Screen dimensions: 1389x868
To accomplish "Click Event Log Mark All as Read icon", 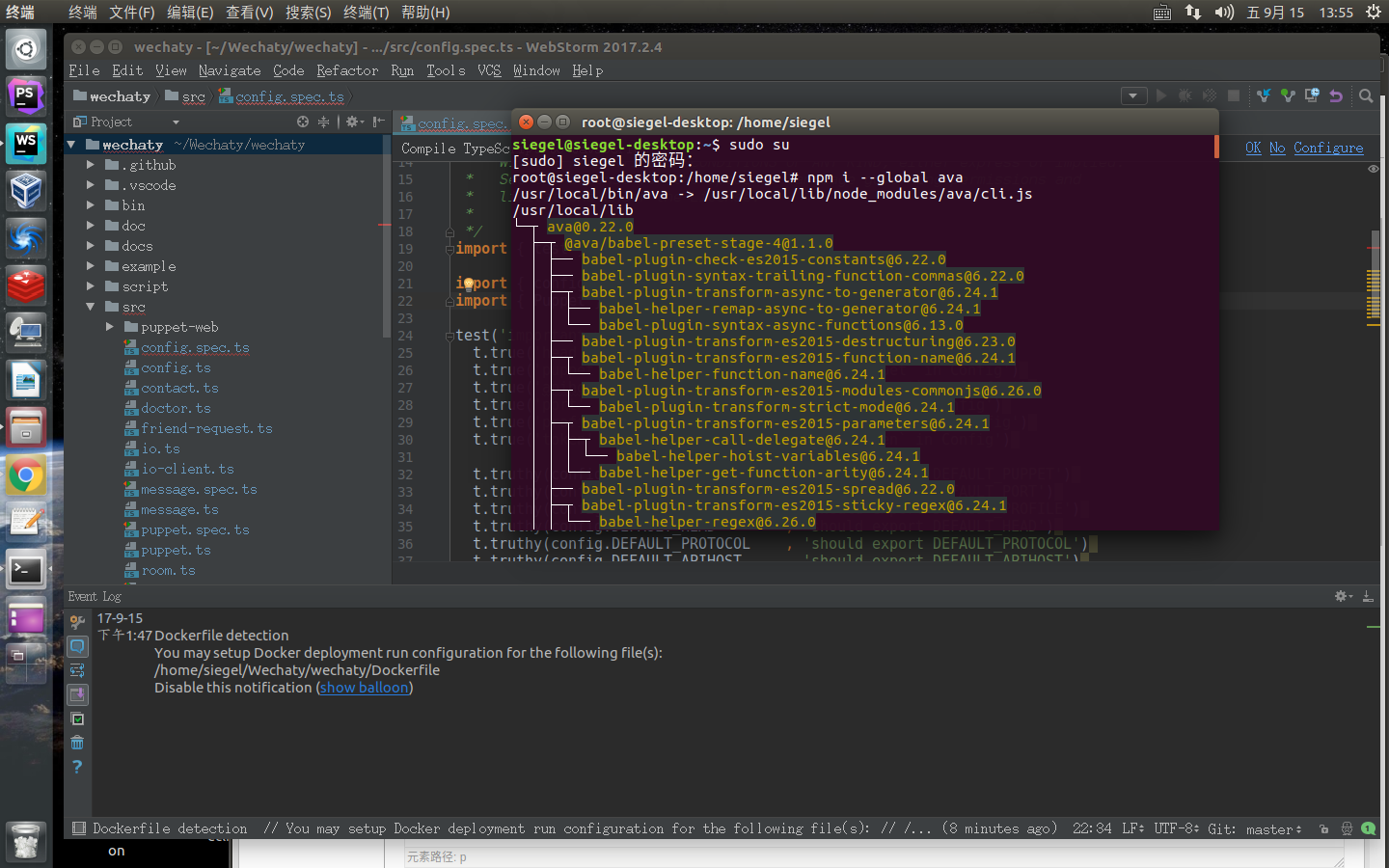I will (x=77, y=719).
